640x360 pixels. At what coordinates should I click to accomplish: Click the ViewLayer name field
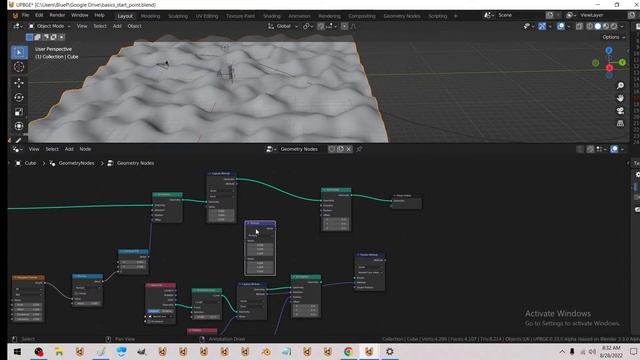click(602, 15)
